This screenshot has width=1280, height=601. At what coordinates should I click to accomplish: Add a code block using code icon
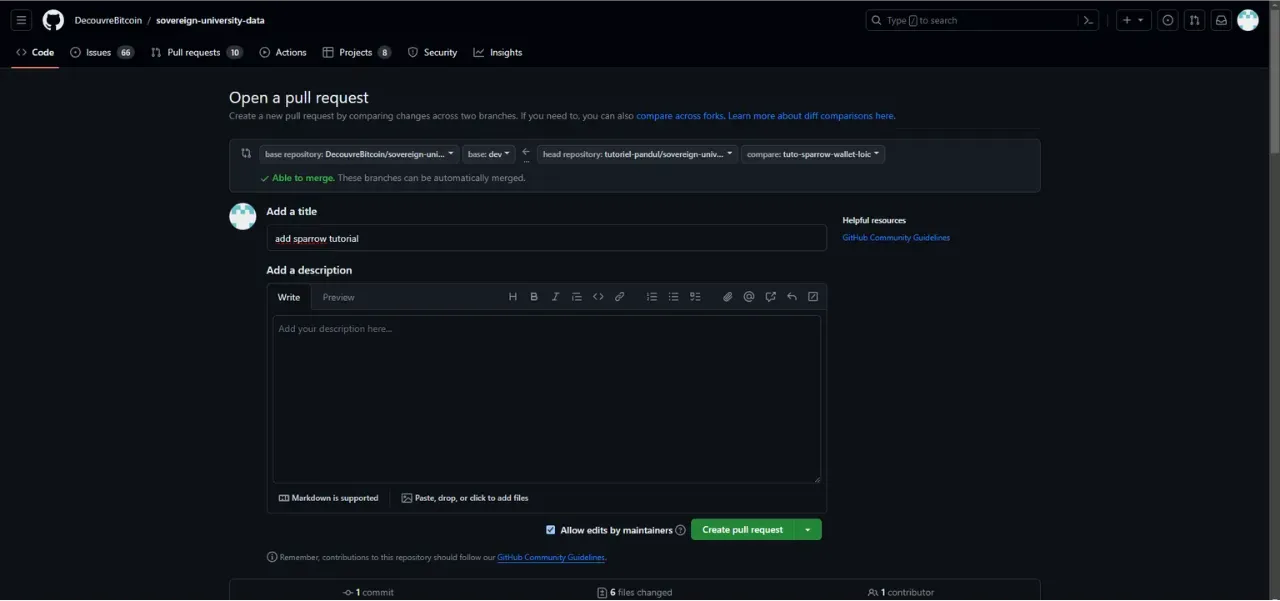598,297
